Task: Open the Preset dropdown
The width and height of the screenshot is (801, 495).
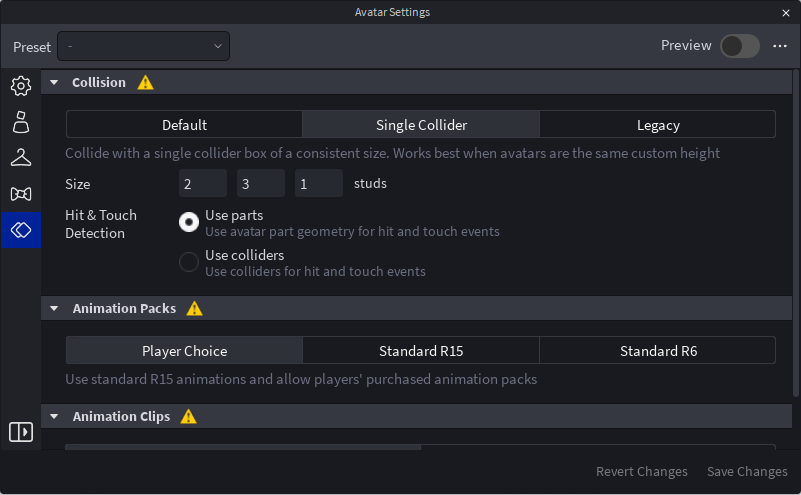Action: [144, 46]
